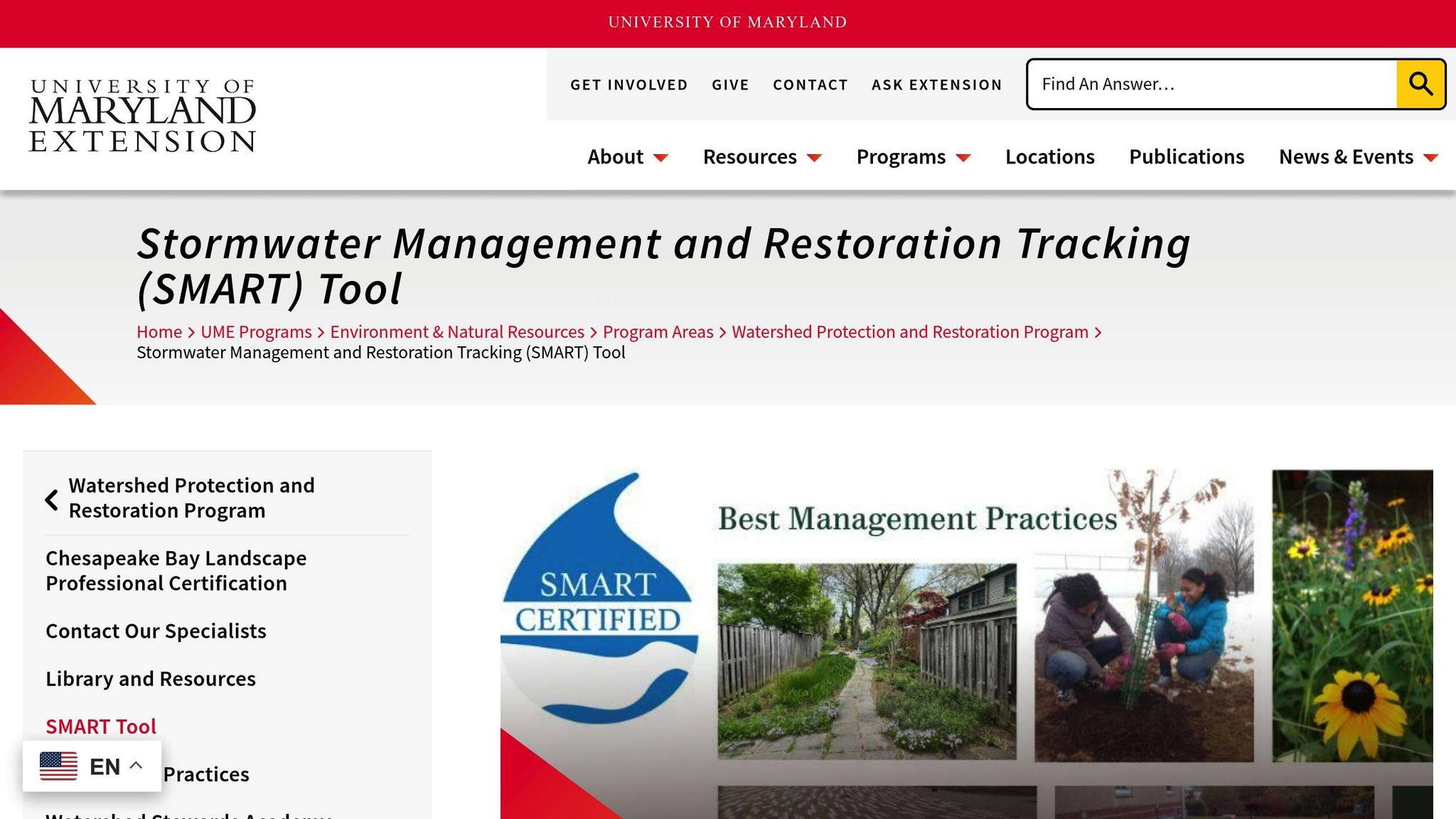Screen dimensions: 1456x819
Task: Click the News & Events menu label
Action: tap(1346, 156)
